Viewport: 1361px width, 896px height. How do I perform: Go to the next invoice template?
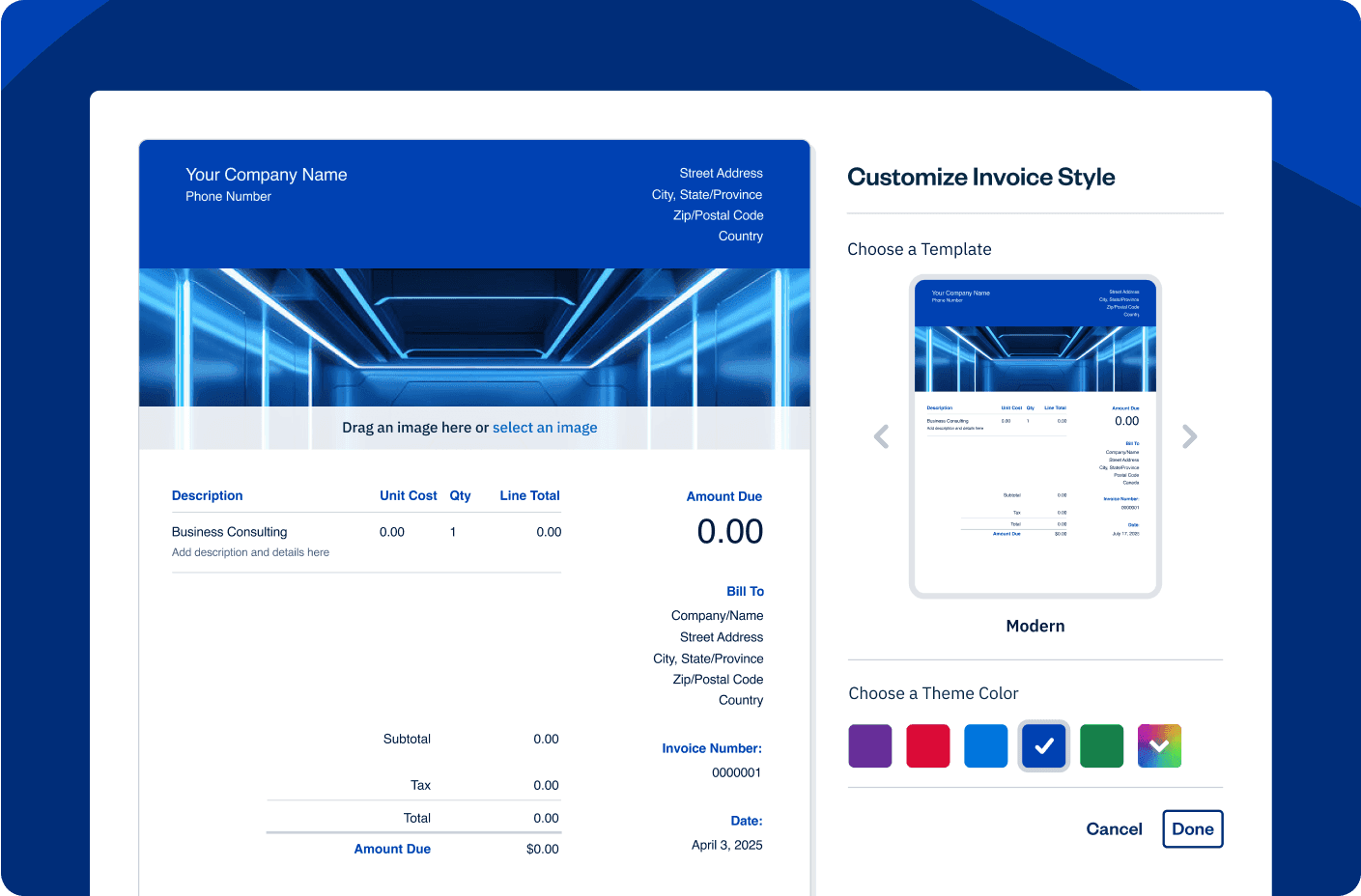click(x=1189, y=437)
